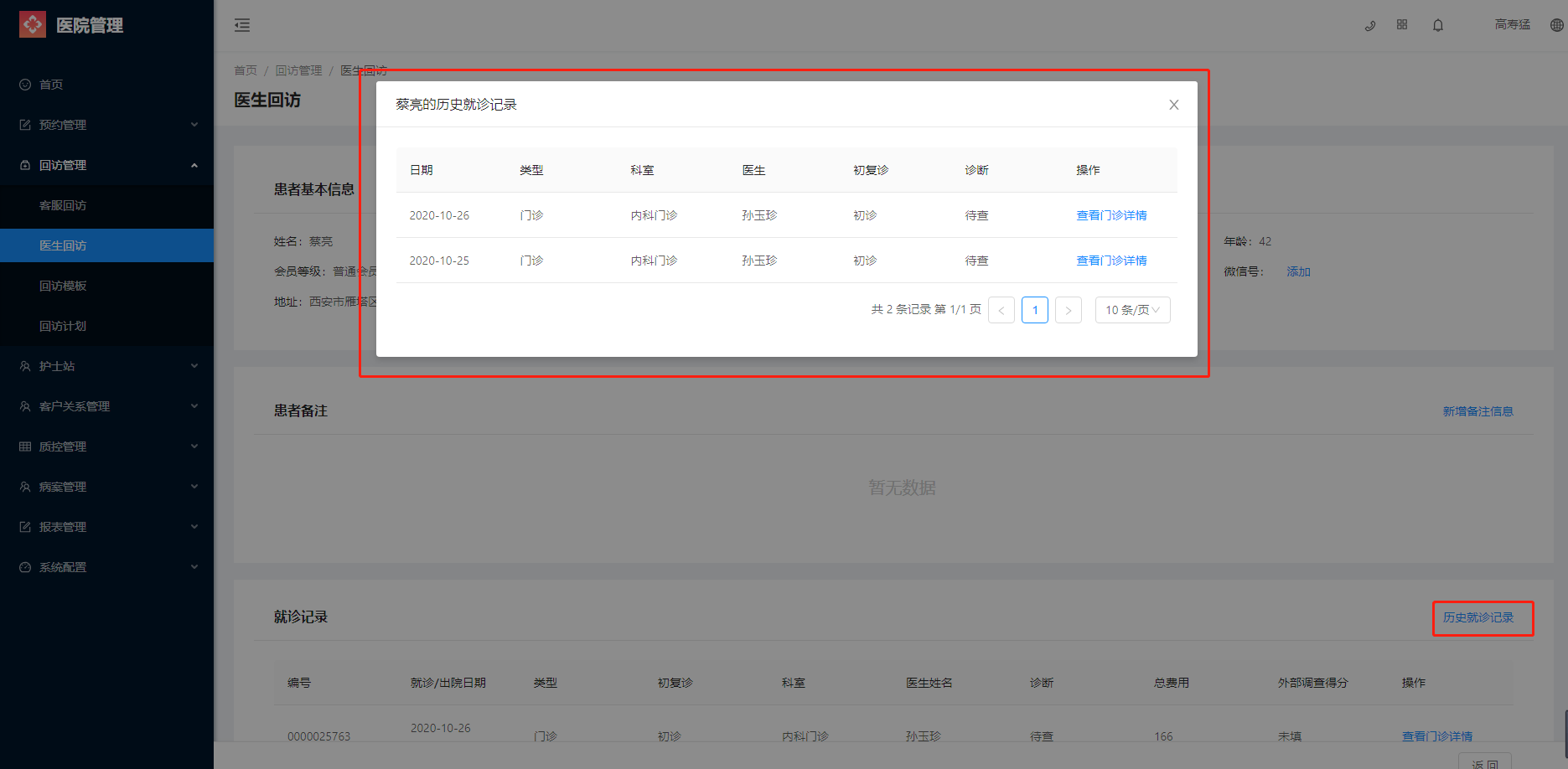
Task: Click 2020-10-26 date cell in dialog
Action: point(439,215)
